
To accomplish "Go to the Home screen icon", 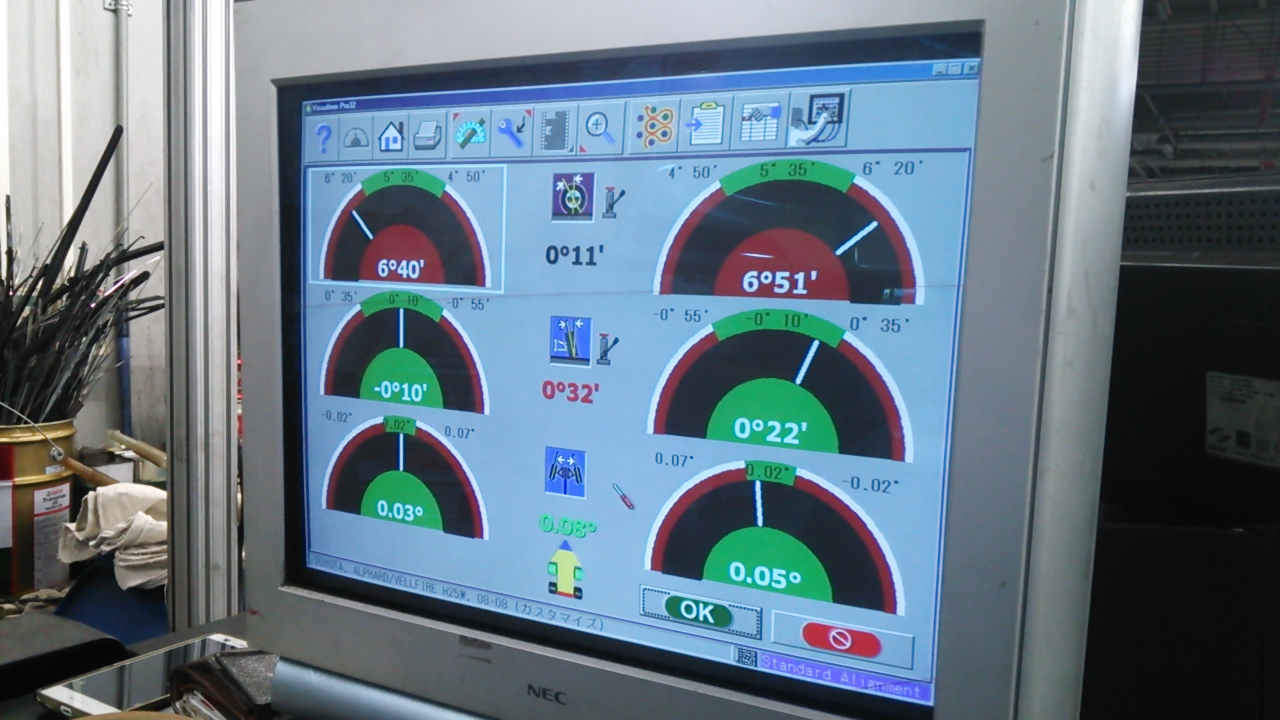I will [391, 135].
